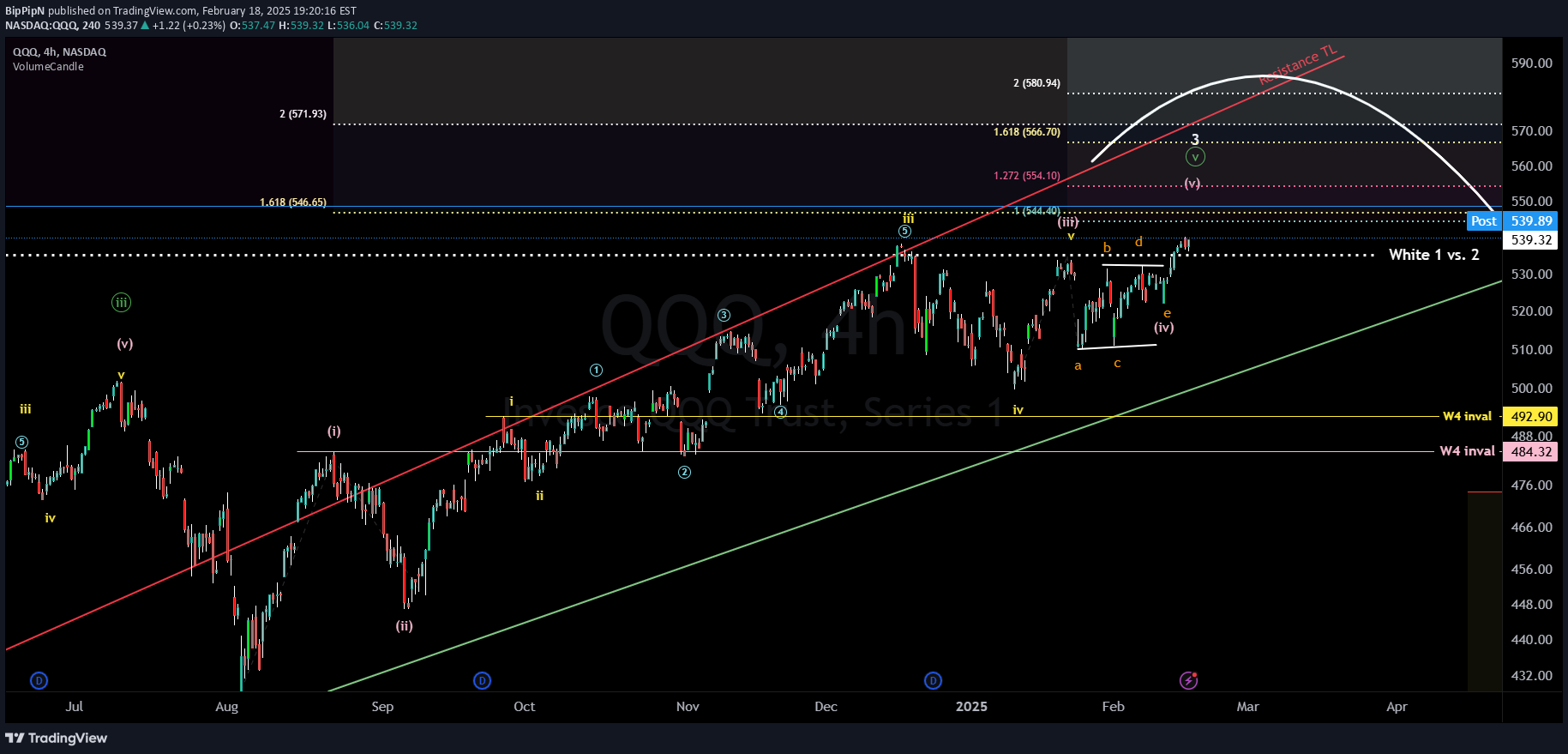
Task: Click the pink lightning earnings marker
Action: pos(1188,680)
